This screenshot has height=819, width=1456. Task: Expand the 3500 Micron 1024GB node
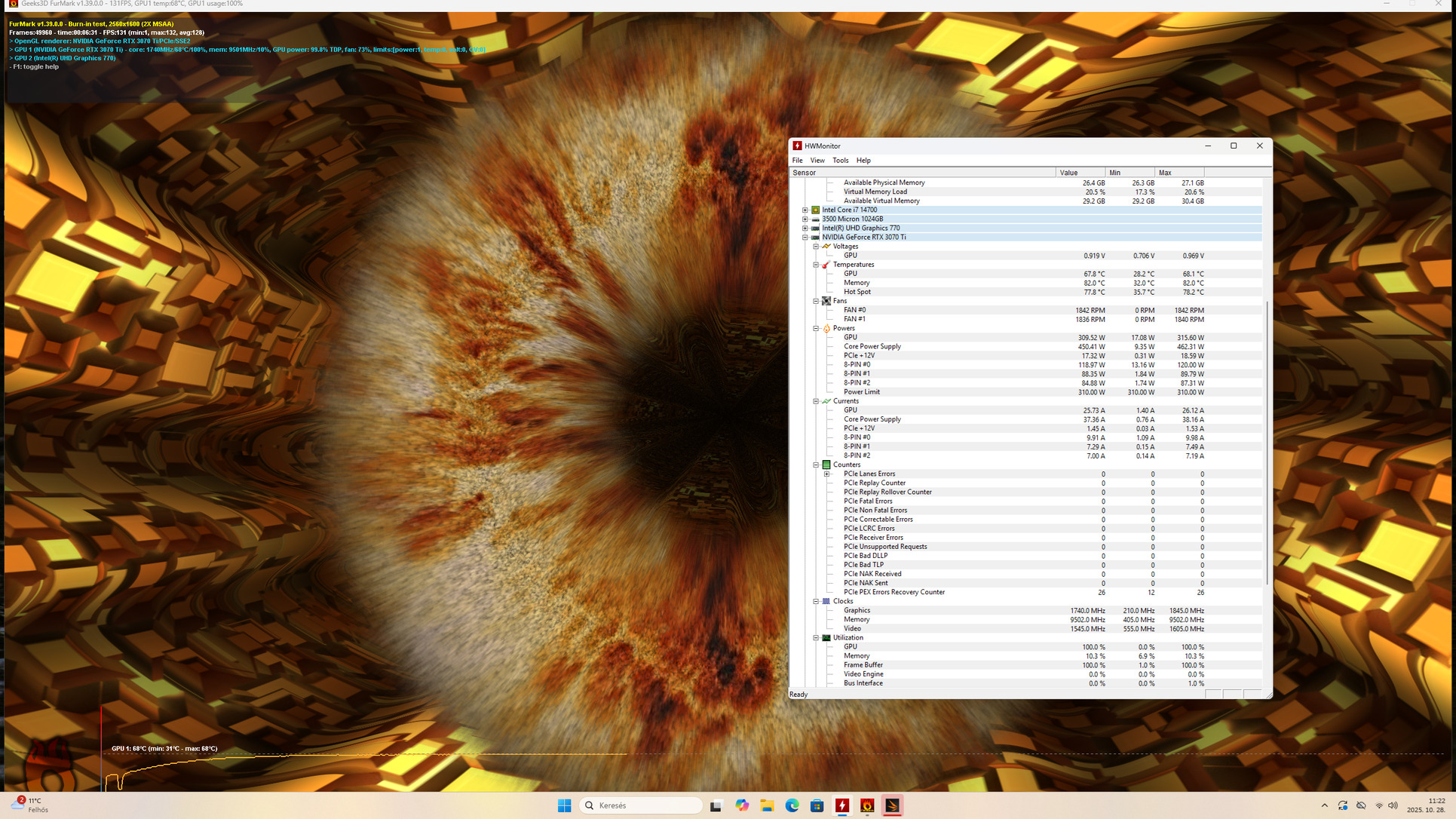pos(805,219)
